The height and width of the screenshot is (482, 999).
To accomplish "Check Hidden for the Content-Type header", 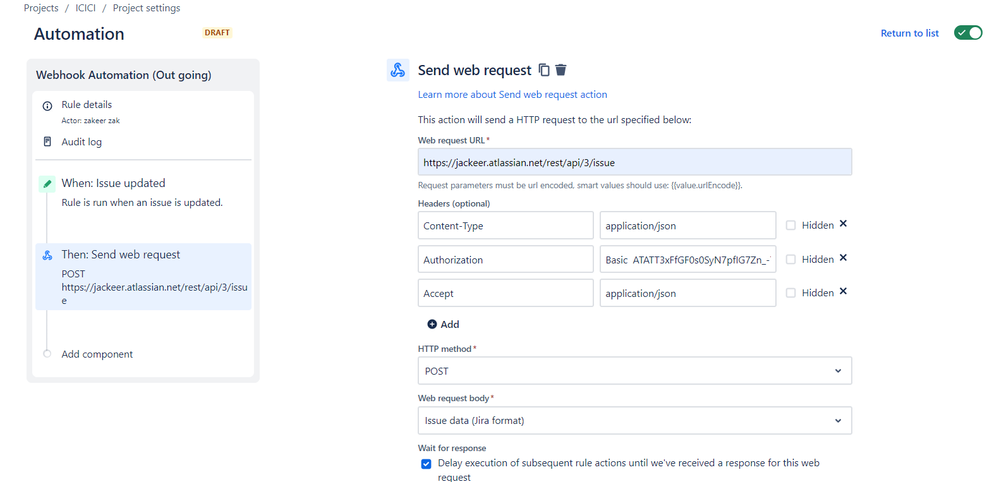I will (x=791, y=225).
